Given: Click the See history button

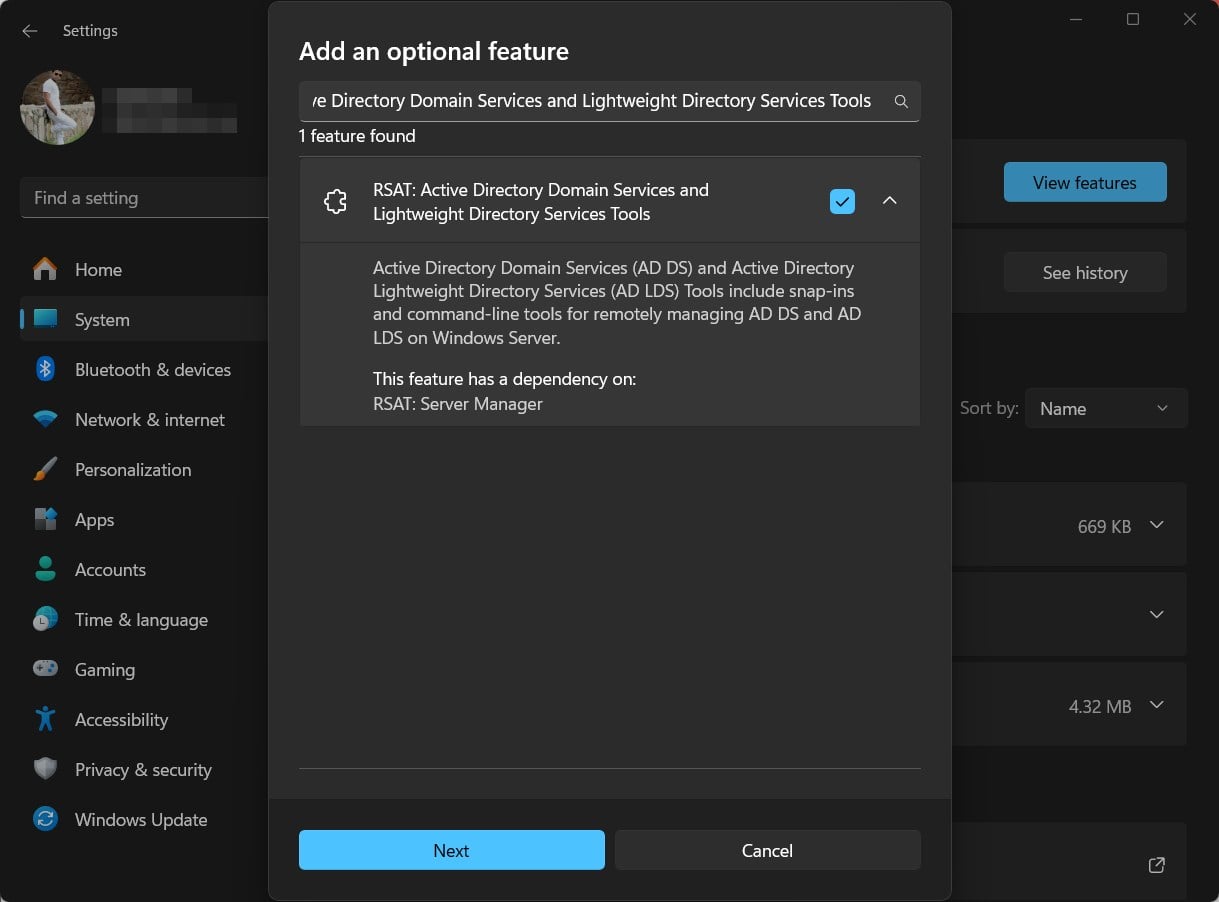Looking at the screenshot, I should coord(1085,272).
